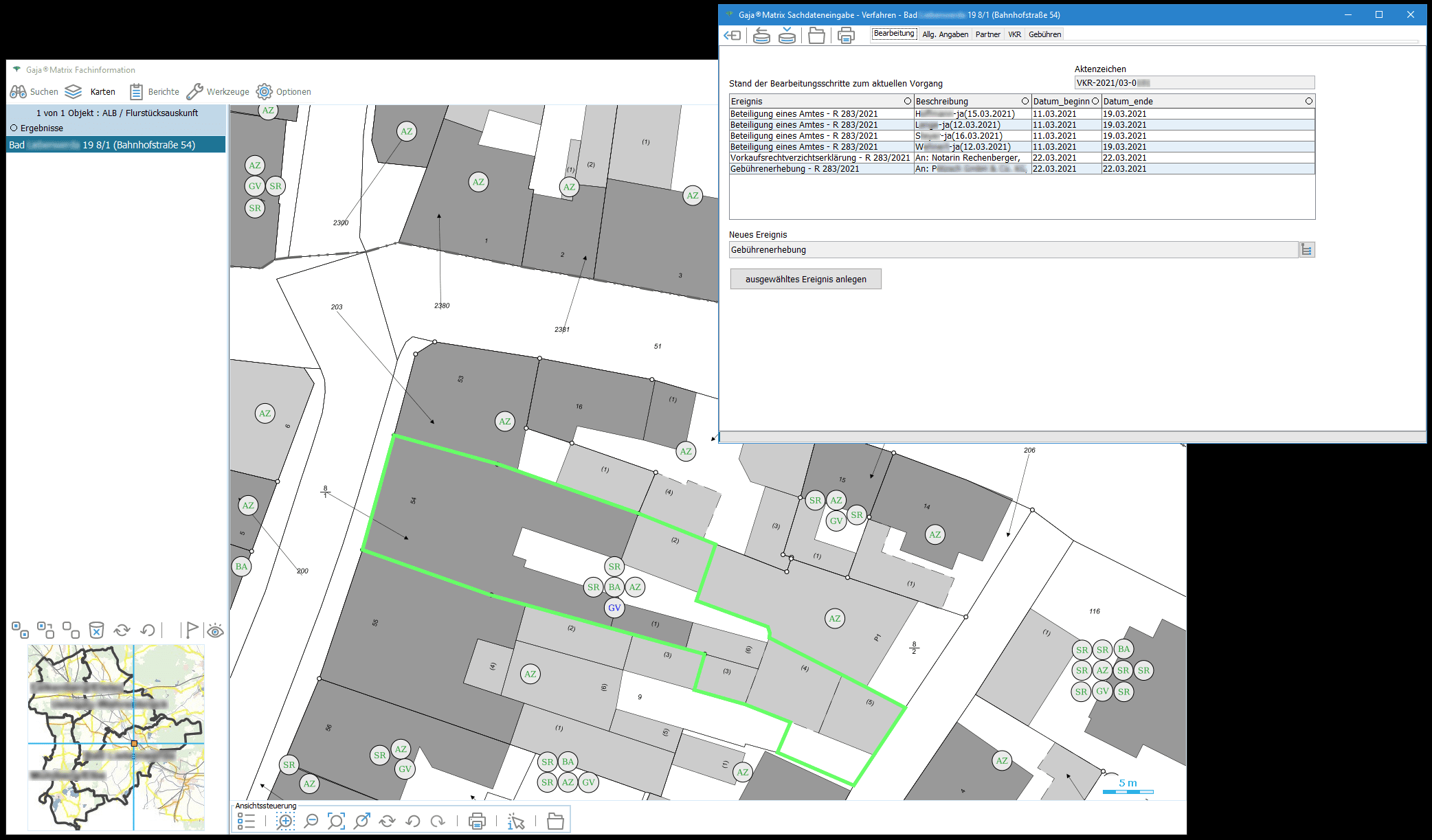Click the Ereignis column header circle
Viewport: 1432px width, 840px height.
[x=907, y=101]
